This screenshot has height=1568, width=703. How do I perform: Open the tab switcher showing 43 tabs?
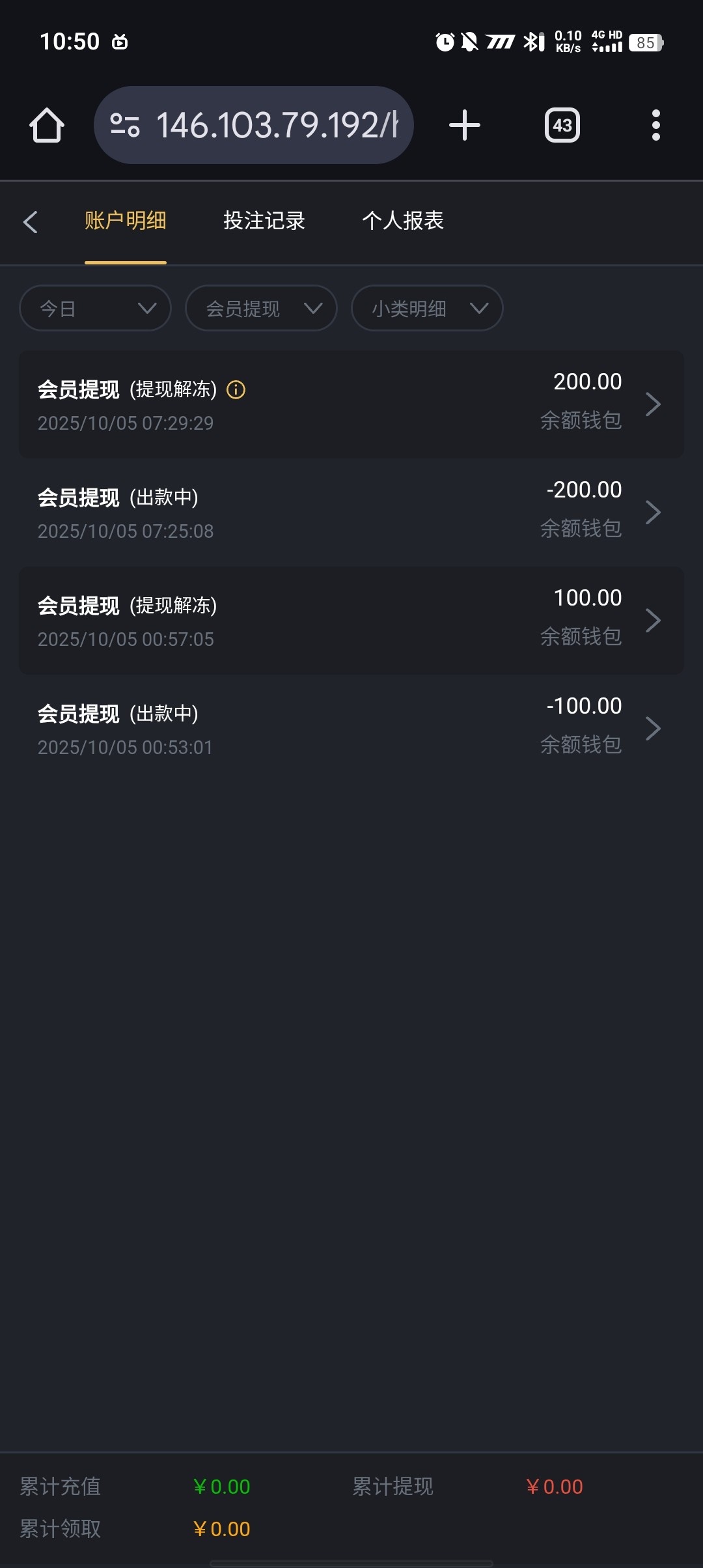pos(562,125)
